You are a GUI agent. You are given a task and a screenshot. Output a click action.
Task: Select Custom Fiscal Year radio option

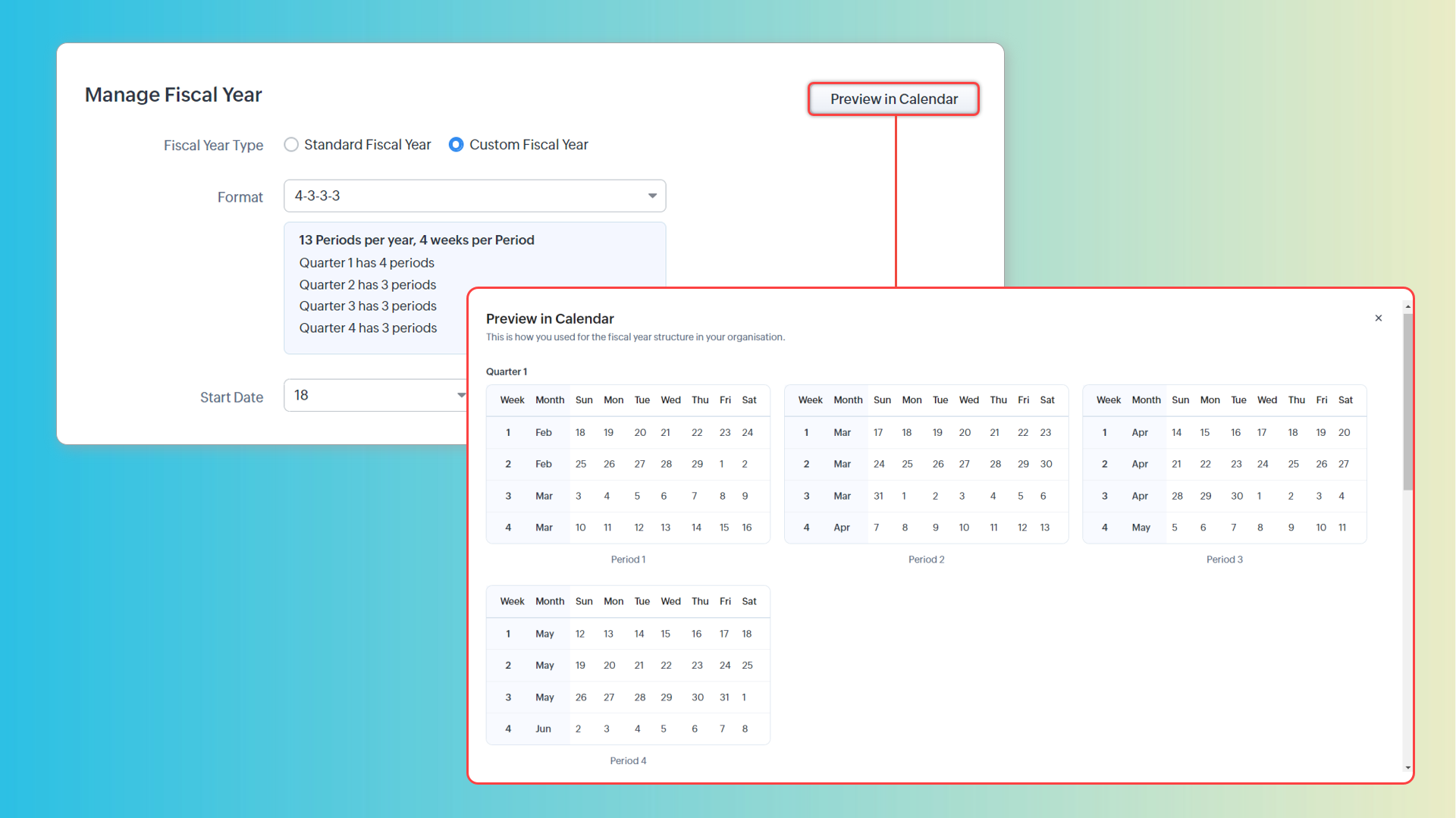(456, 145)
